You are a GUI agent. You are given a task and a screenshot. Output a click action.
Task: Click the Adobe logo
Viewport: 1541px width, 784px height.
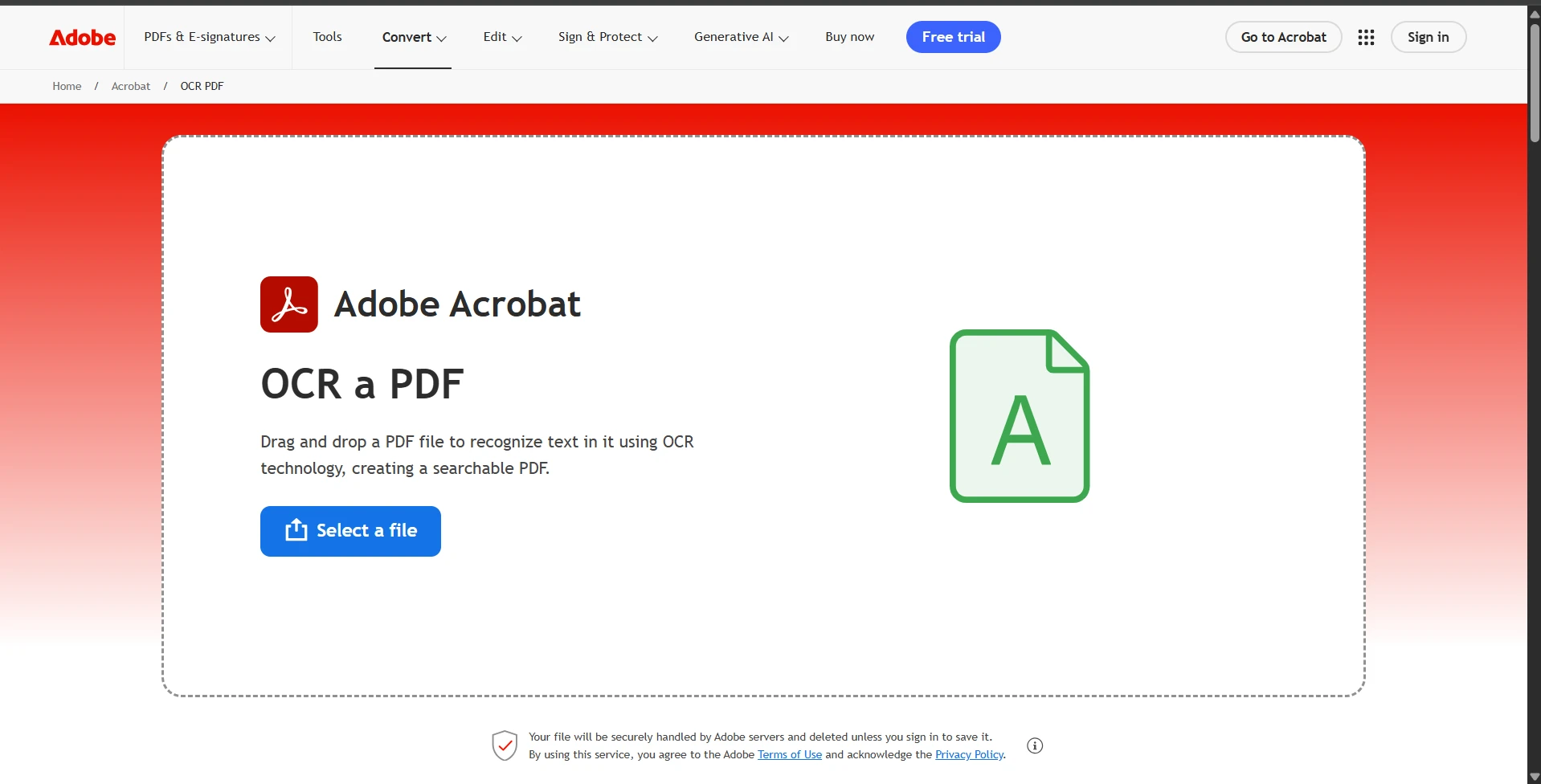pyautogui.click(x=82, y=38)
